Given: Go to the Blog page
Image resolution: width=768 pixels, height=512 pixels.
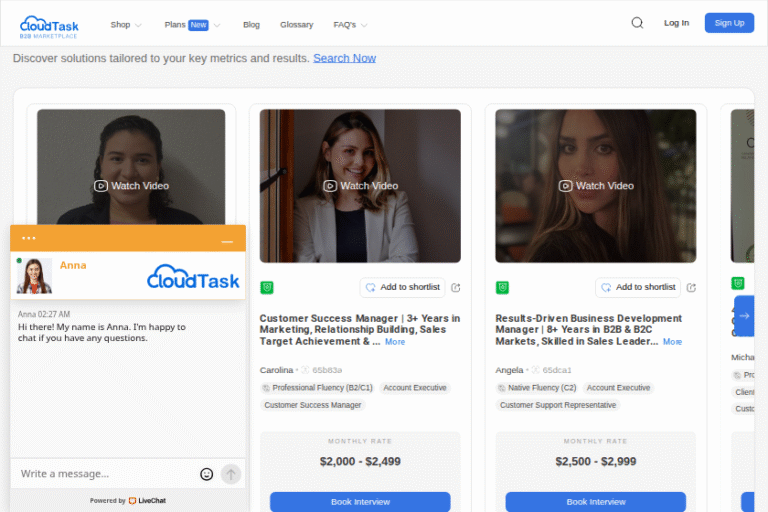Looking at the screenshot, I should [251, 24].
